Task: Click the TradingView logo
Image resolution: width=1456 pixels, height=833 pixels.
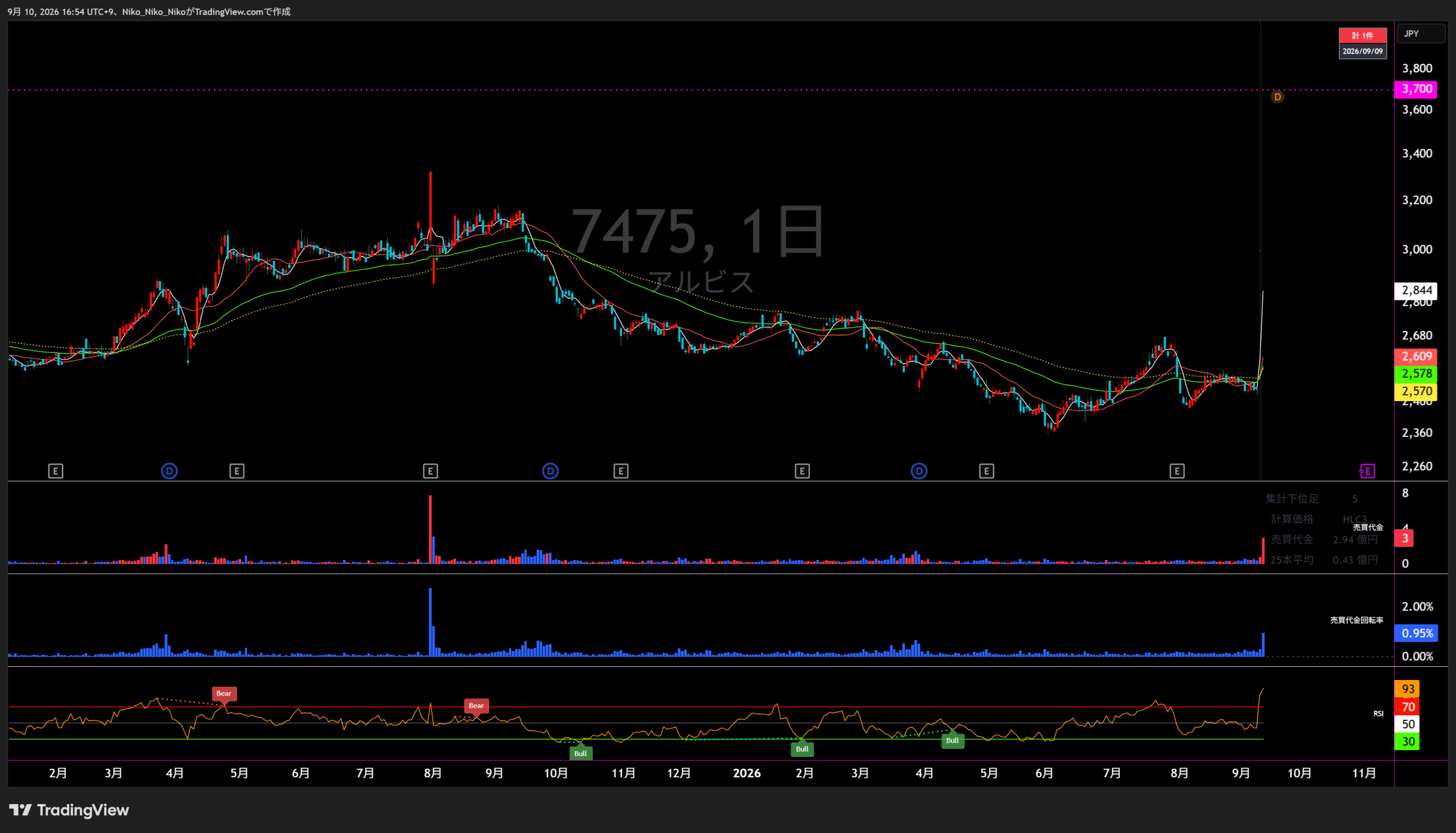Action: pyautogui.click(x=69, y=810)
